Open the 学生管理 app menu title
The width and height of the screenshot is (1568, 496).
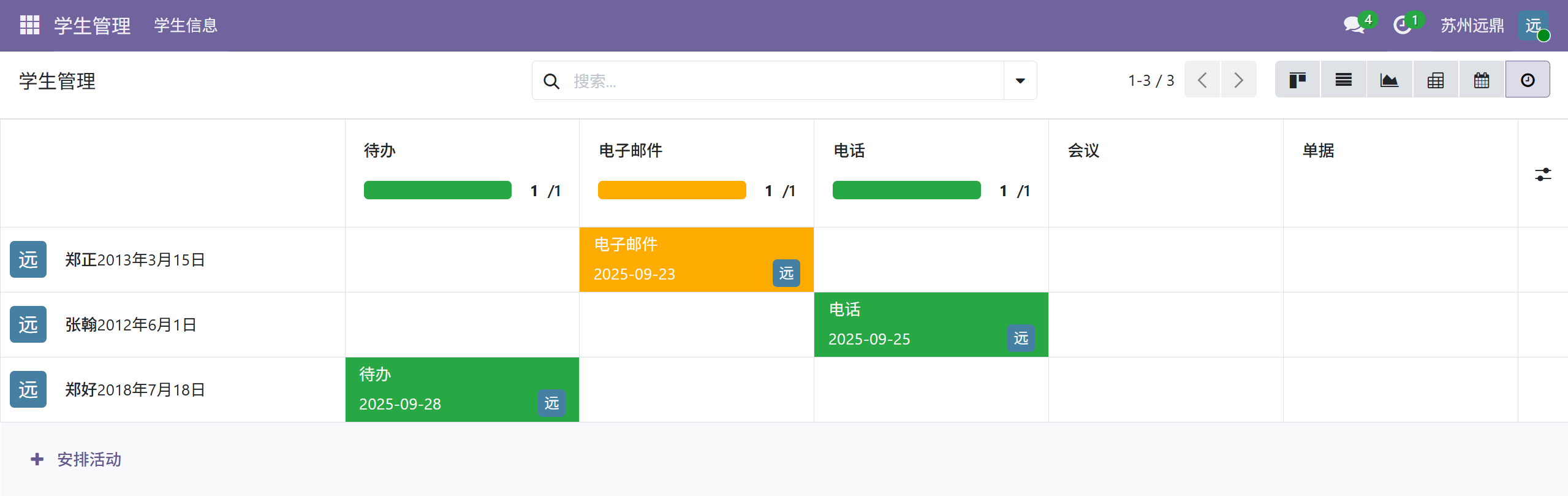[92, 25]
